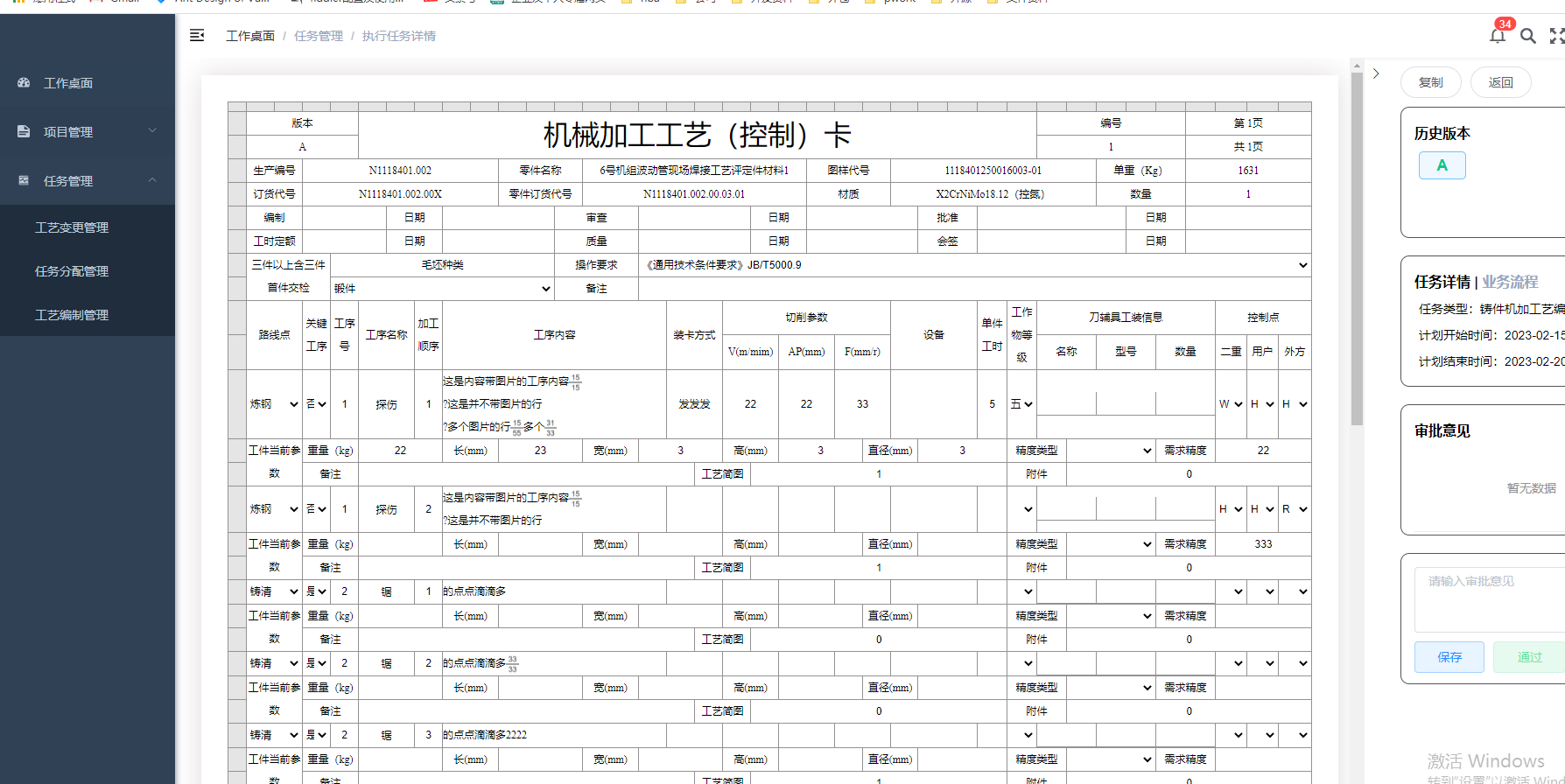Click the 保存 button in review panel

coord(1449,657)
